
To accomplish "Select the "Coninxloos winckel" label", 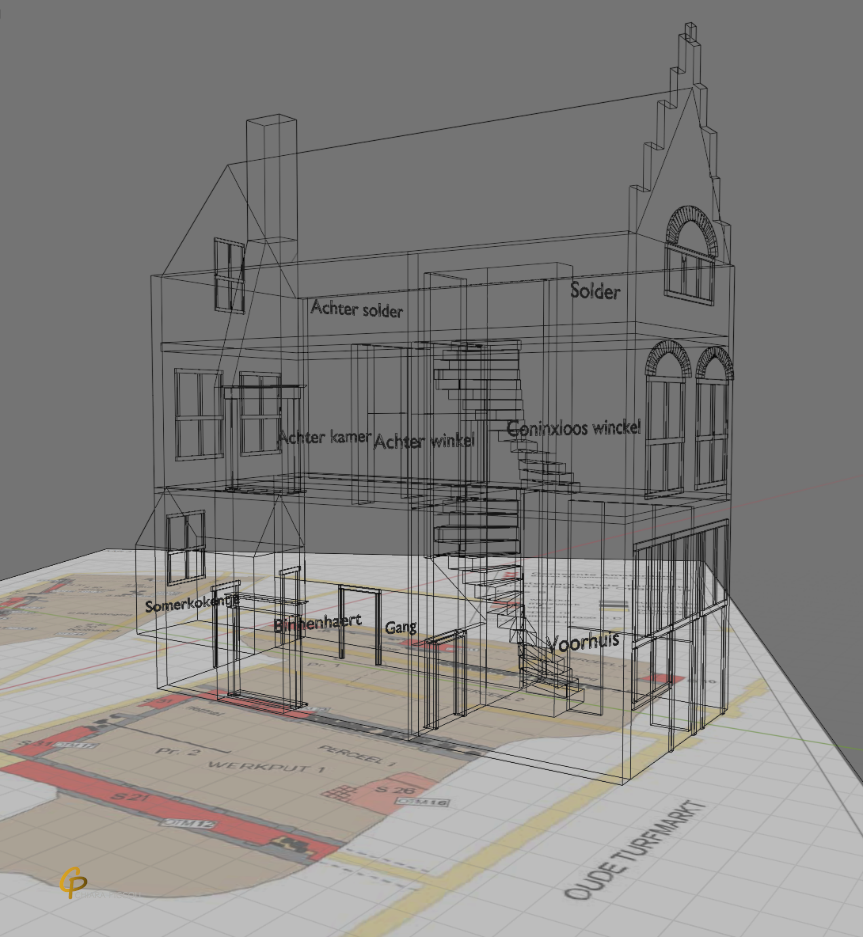I will click(x=574, y=428).
